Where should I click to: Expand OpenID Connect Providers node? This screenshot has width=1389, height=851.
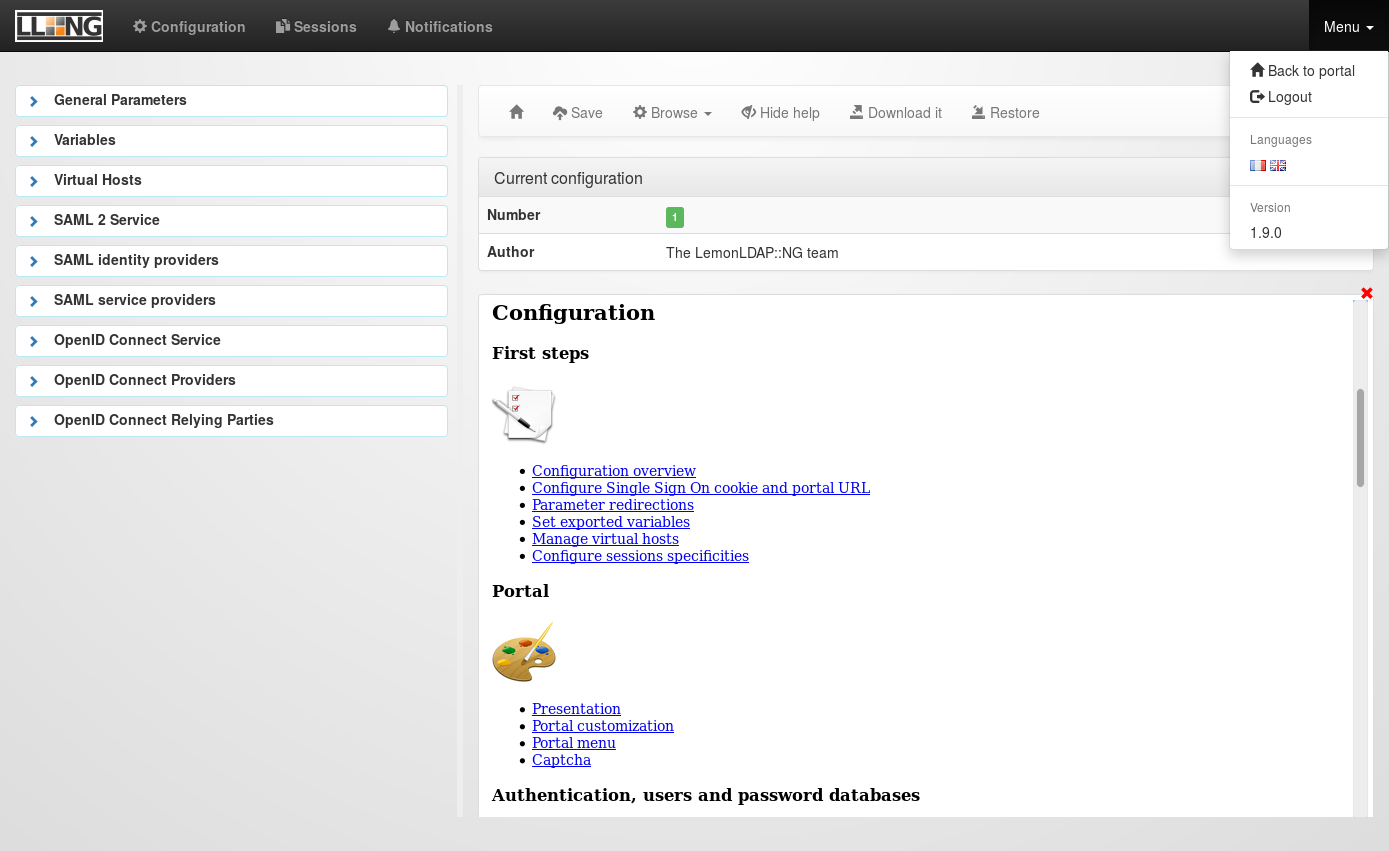34,381
